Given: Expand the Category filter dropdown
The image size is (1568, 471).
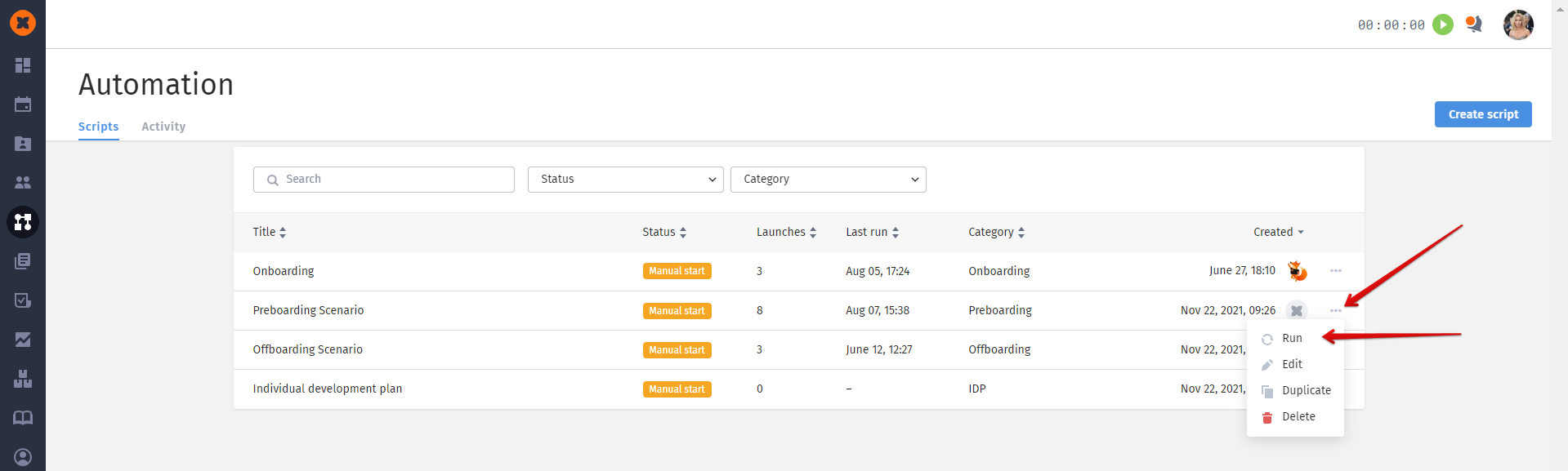Looking at the screenshot, I should (x=829, y=180).
